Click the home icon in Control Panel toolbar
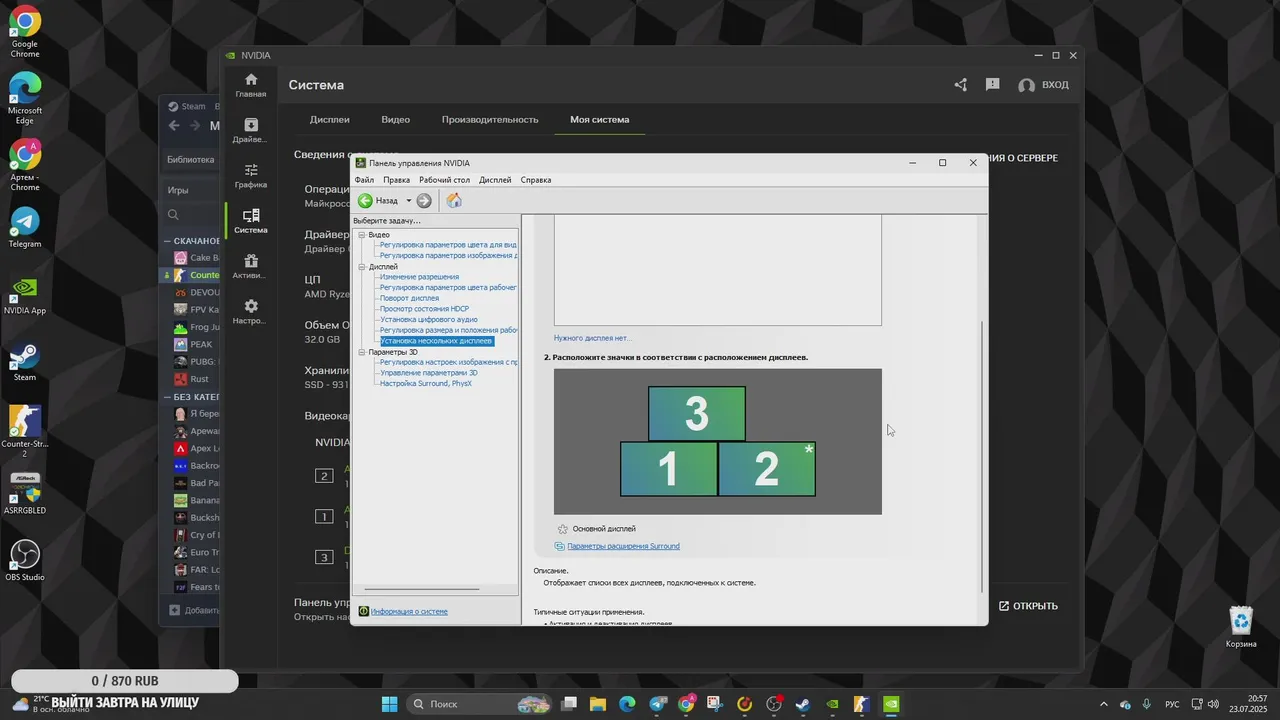Image resolution: width=1280 pixels, height=720 pixels. 454,201
